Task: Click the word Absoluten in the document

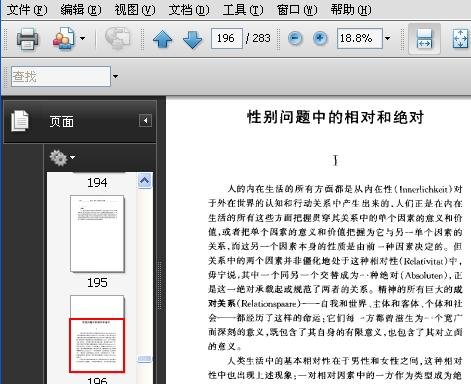Action: 425,275
